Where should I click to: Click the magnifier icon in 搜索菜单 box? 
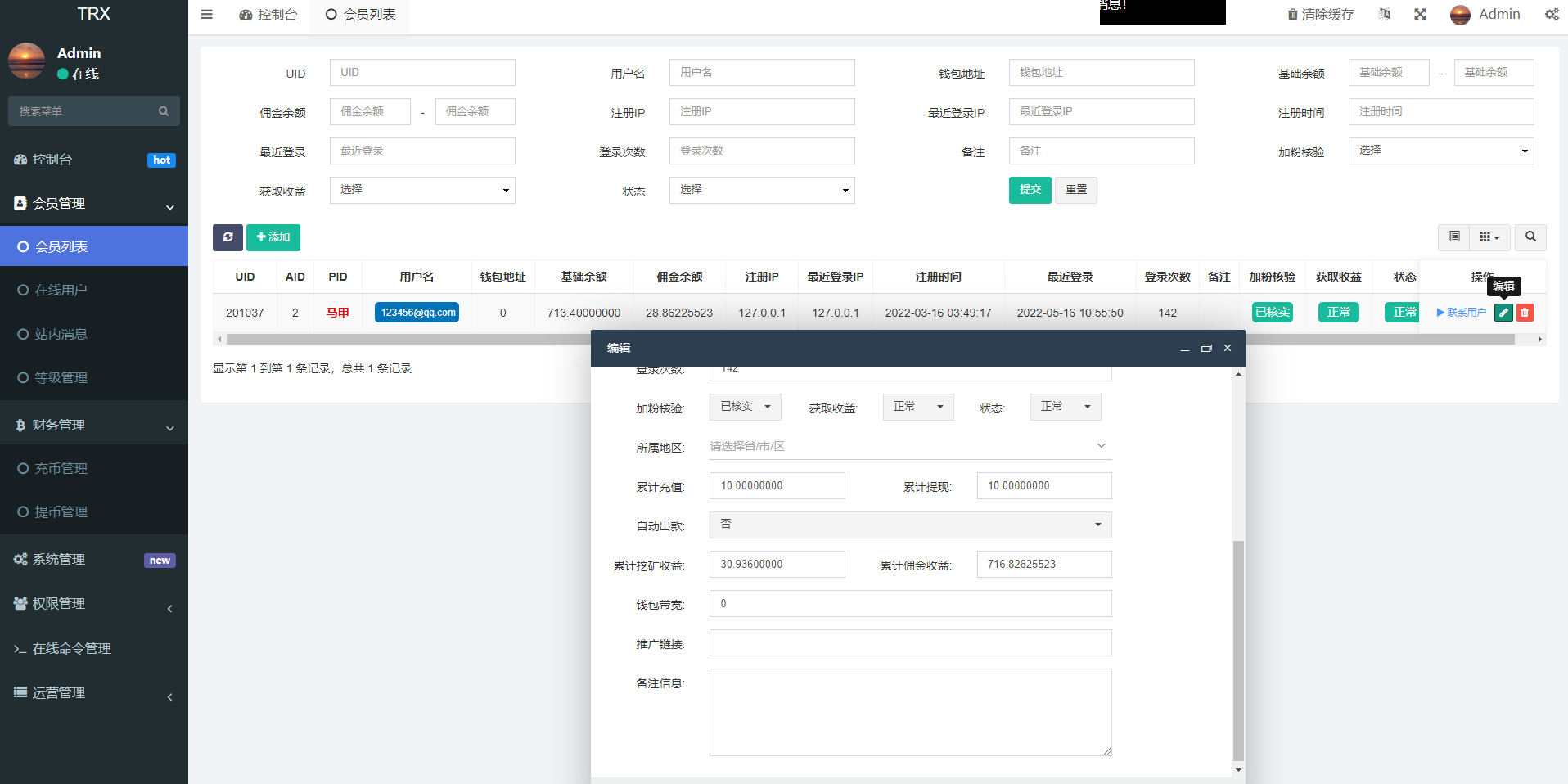pos(164,110)
